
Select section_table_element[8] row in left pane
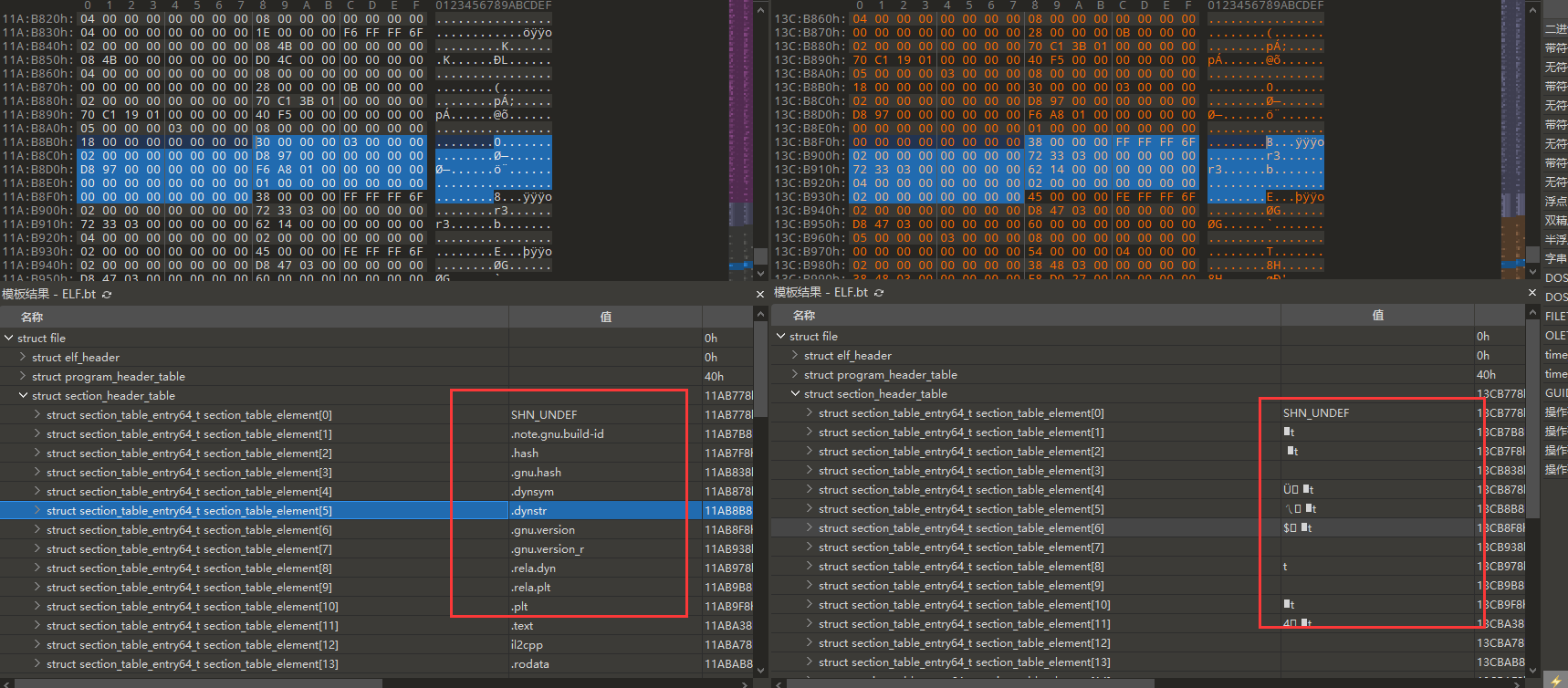pyautogui.click(x=376, y=568)
